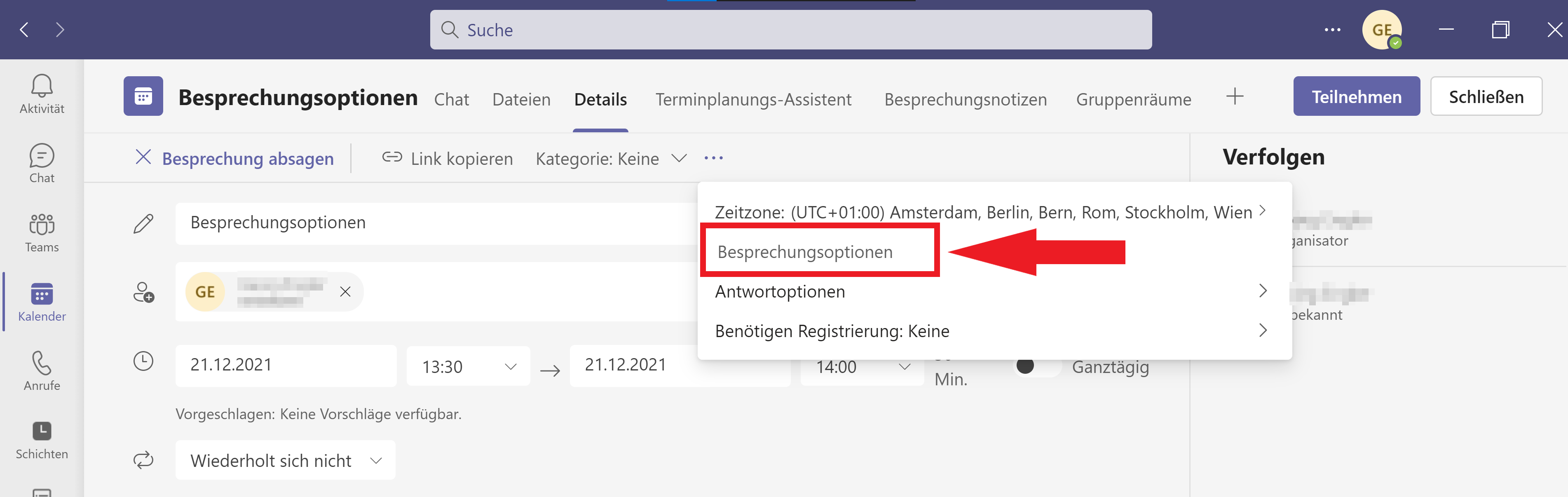Screen dimensions: 1568x497
Task: Remove the GE attendee with X
Action: pos(345,292)
